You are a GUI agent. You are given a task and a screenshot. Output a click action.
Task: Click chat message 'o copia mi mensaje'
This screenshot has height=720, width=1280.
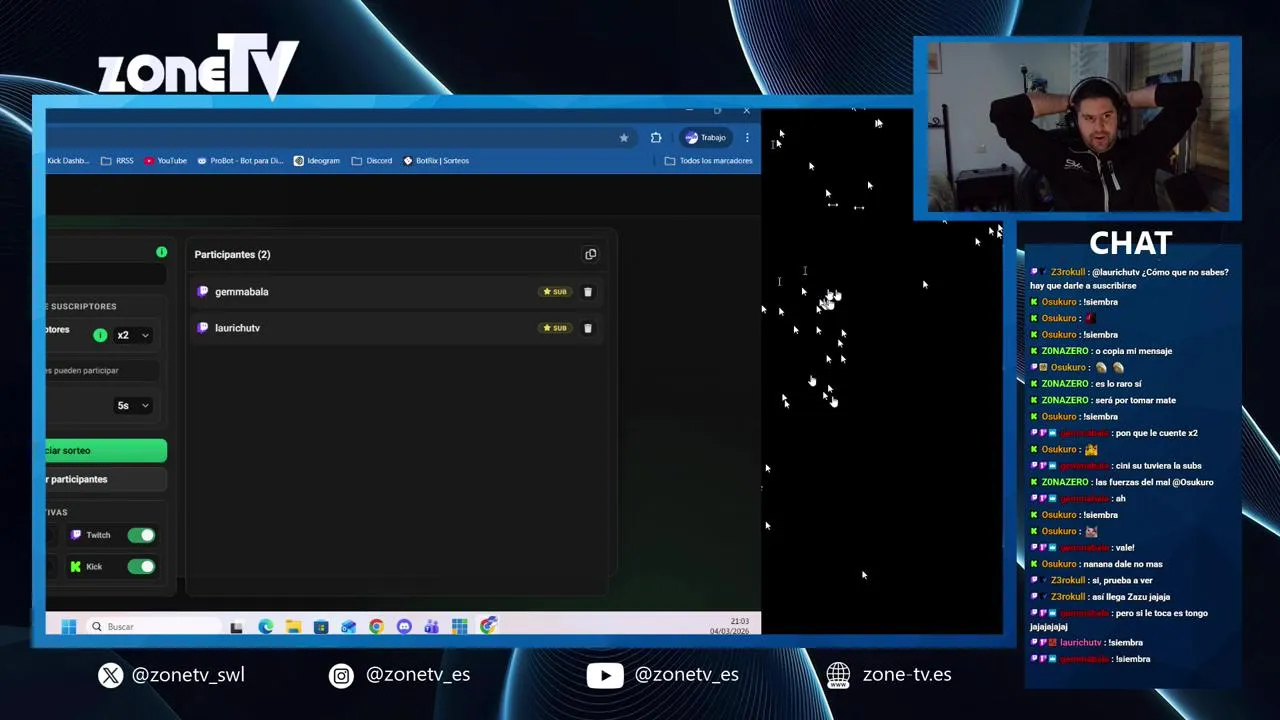[x=1133, y=351]
